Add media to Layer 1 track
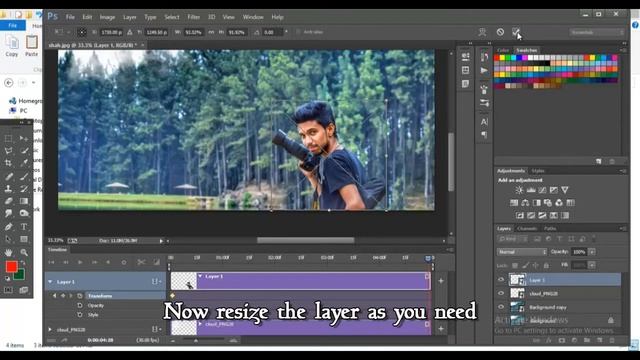The height and width of the screenshot is (360, 640). (x=441, y=281)
